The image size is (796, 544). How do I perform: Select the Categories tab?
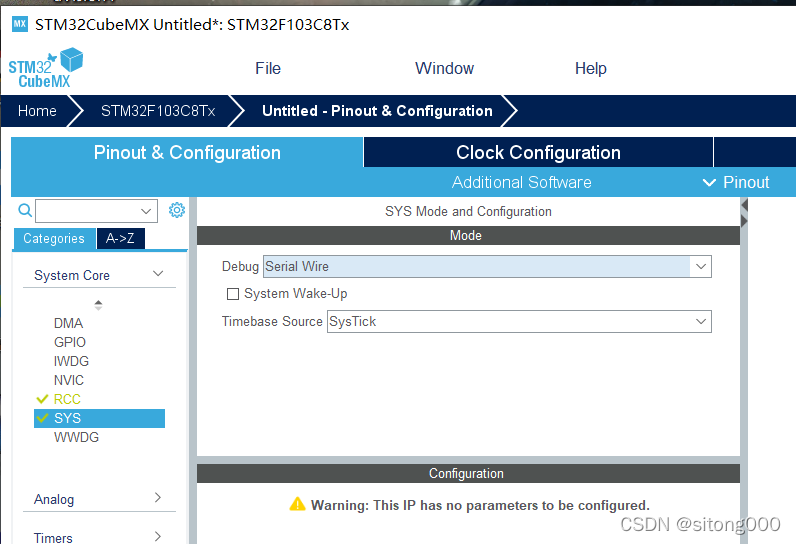coord(54,239)
